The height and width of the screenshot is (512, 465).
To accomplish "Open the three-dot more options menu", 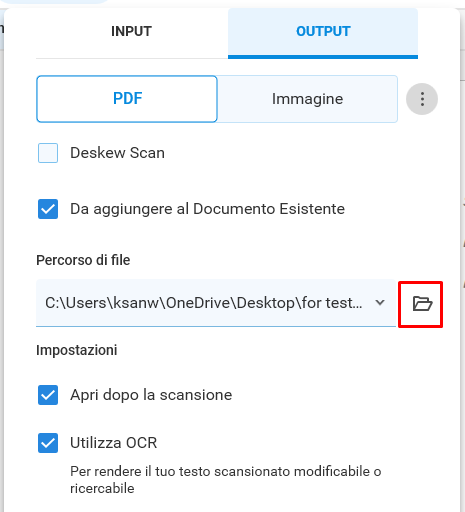I will (422, 99).
